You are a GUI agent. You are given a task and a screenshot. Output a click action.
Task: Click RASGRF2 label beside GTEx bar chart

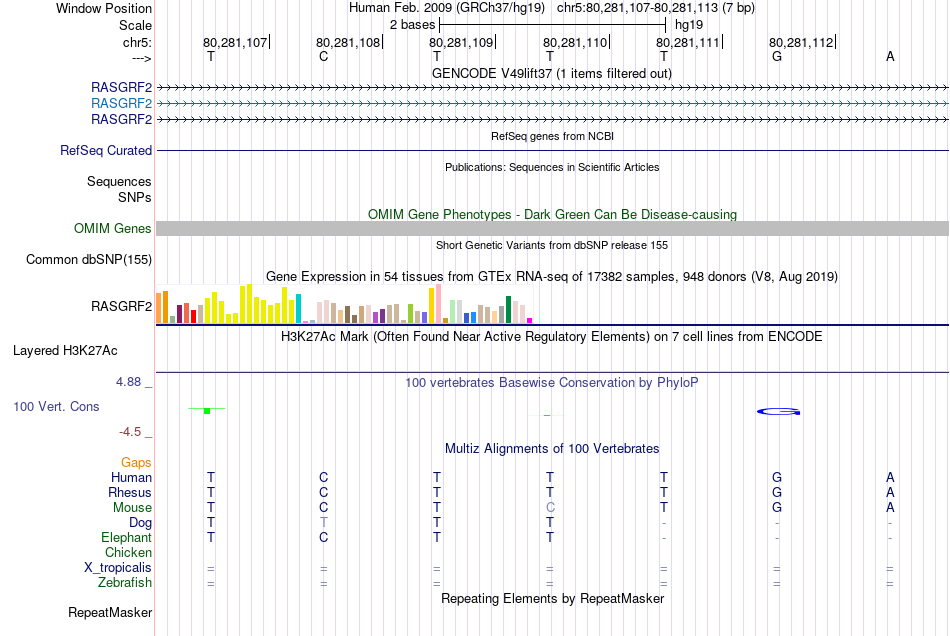click(x=121, y=306)
